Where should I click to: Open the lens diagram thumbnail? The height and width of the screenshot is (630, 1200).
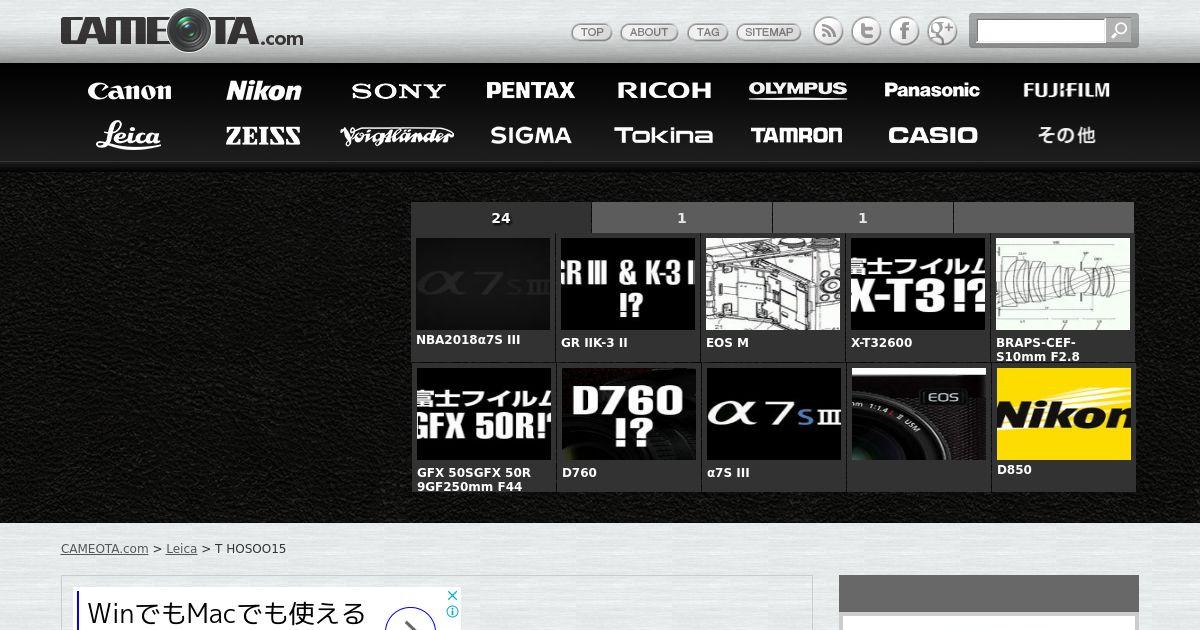[x=1063, y=284]
